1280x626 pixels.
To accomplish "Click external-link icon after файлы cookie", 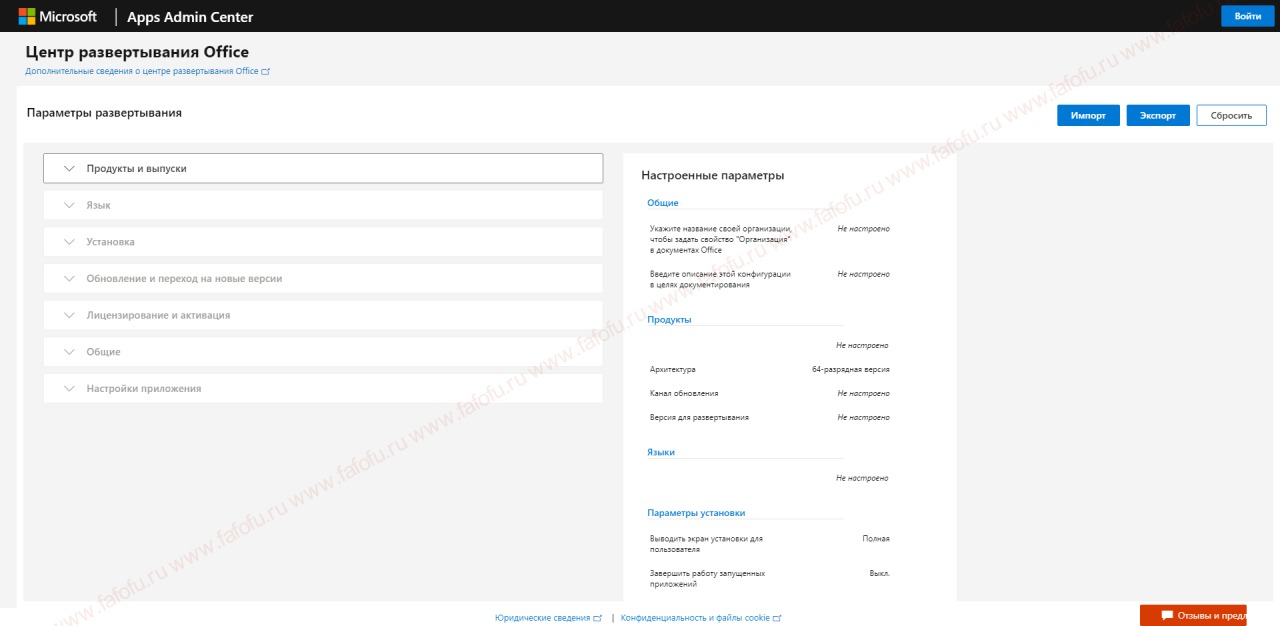I will [x=777, y=618].
